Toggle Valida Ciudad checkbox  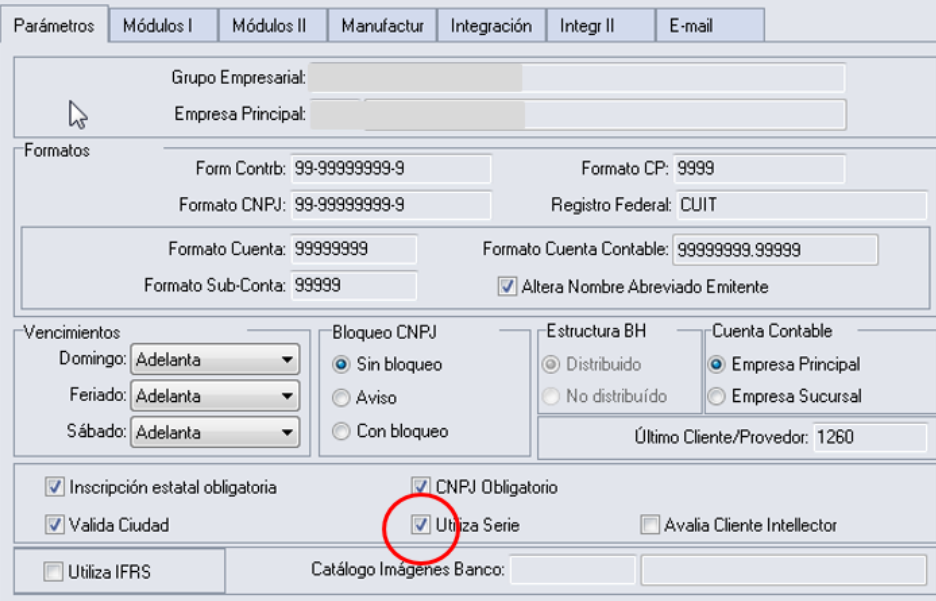54,525
